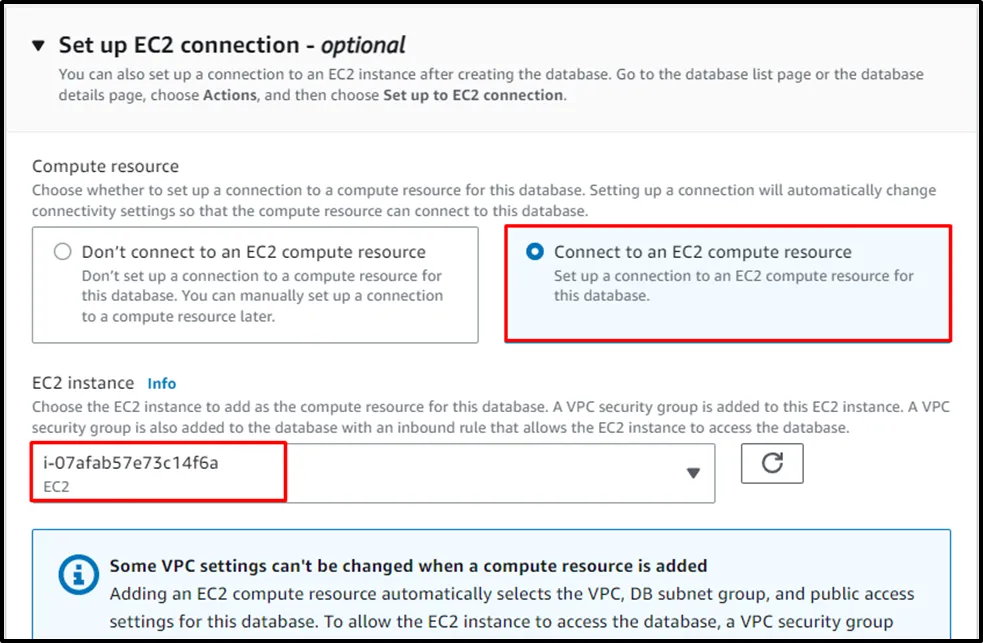The width and height of the screenshot is (983, 643).
Task: Click the EC2 subtext under the instance ID
Action: pyautogui.click(x=57, y=486)
